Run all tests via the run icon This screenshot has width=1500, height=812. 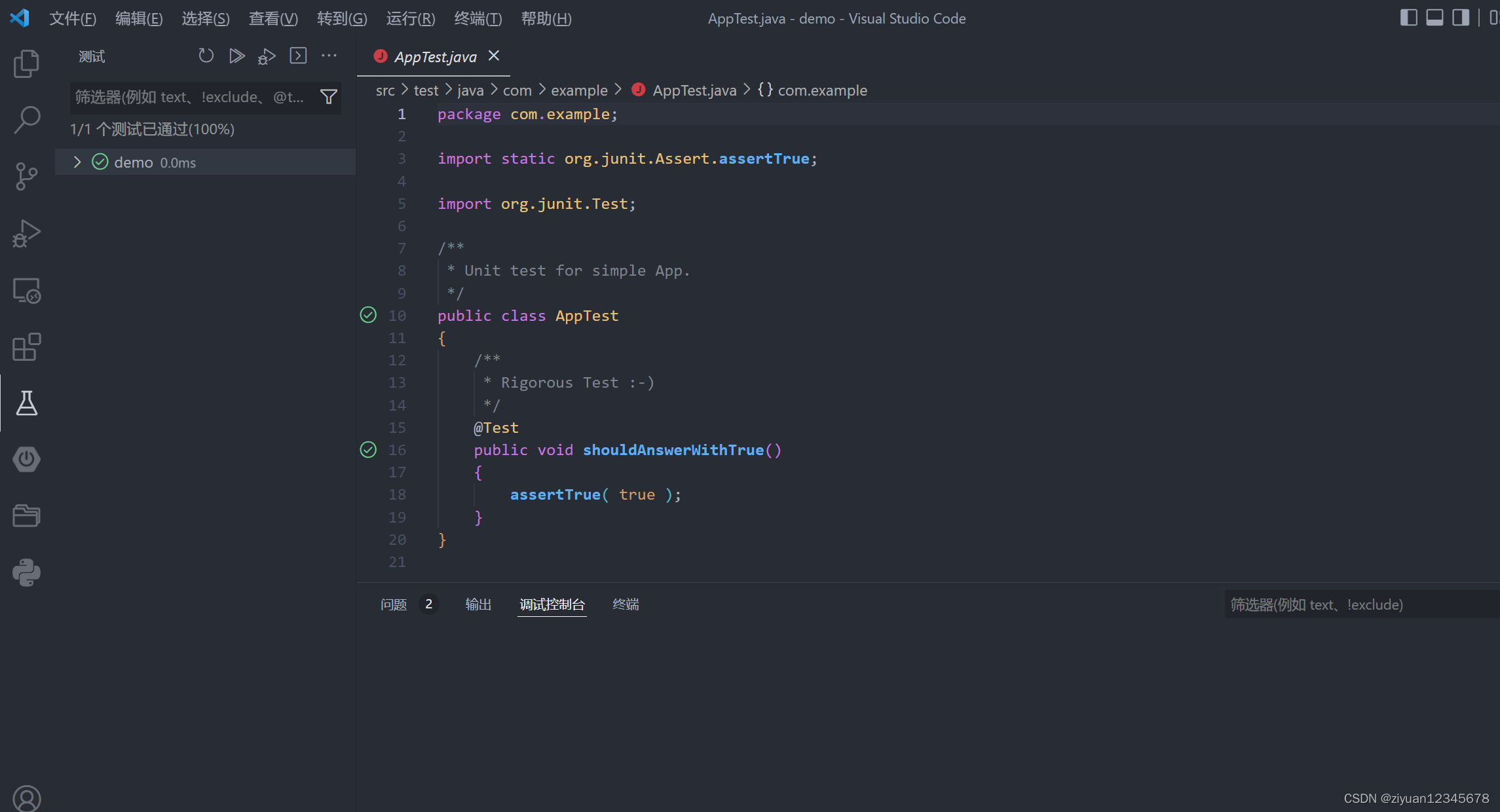(x=236, y=56)
